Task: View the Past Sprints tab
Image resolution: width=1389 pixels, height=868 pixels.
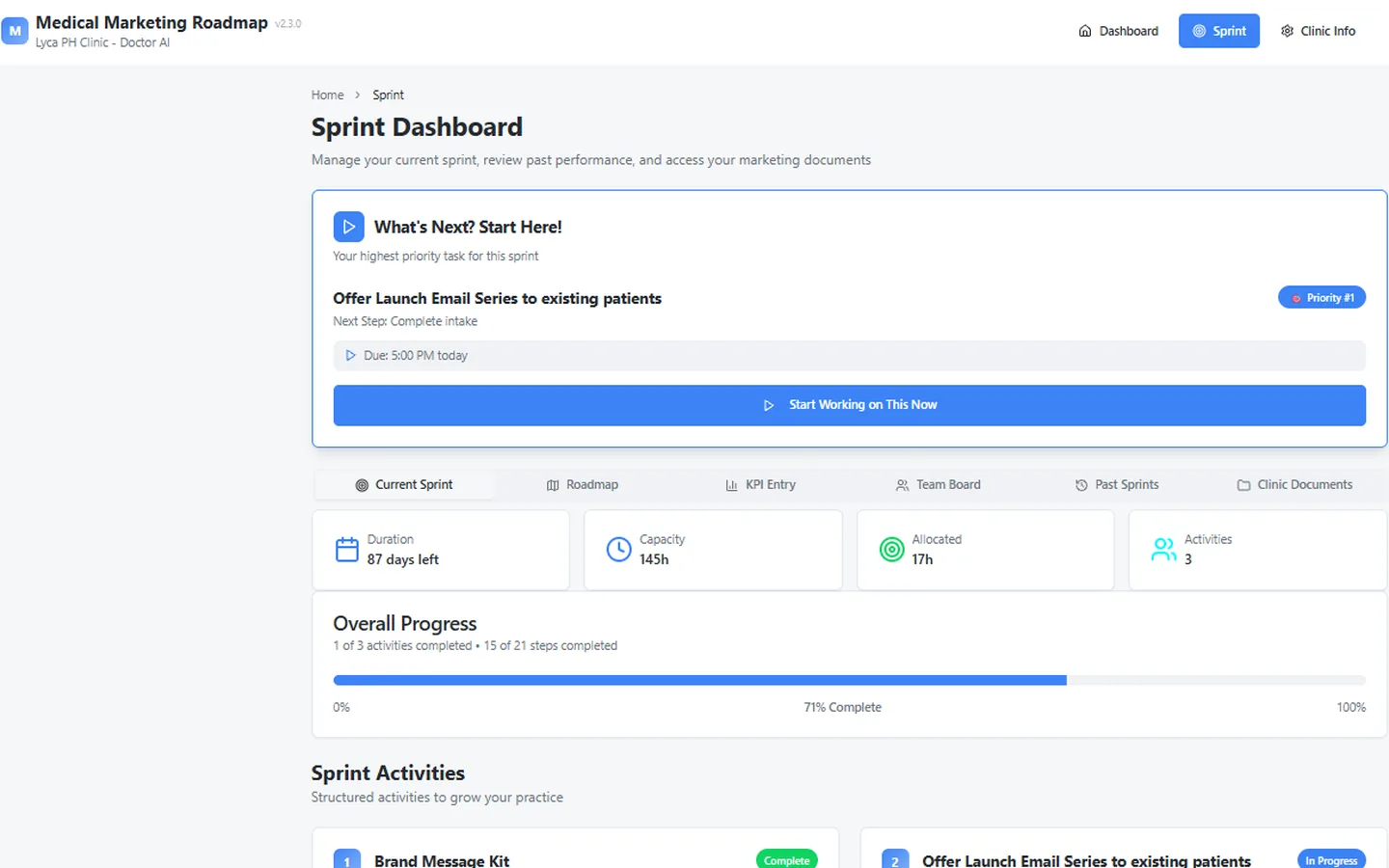Action: [1117, 485]
